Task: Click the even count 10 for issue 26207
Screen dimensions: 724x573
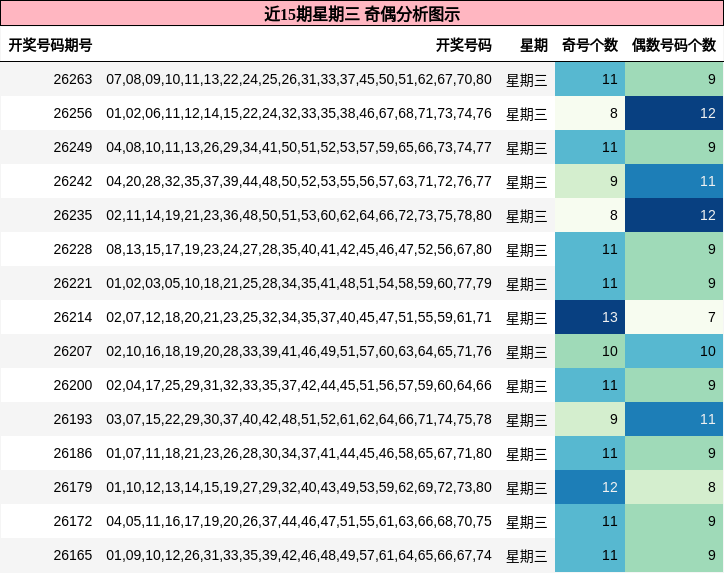Action: tap(674, 351)
